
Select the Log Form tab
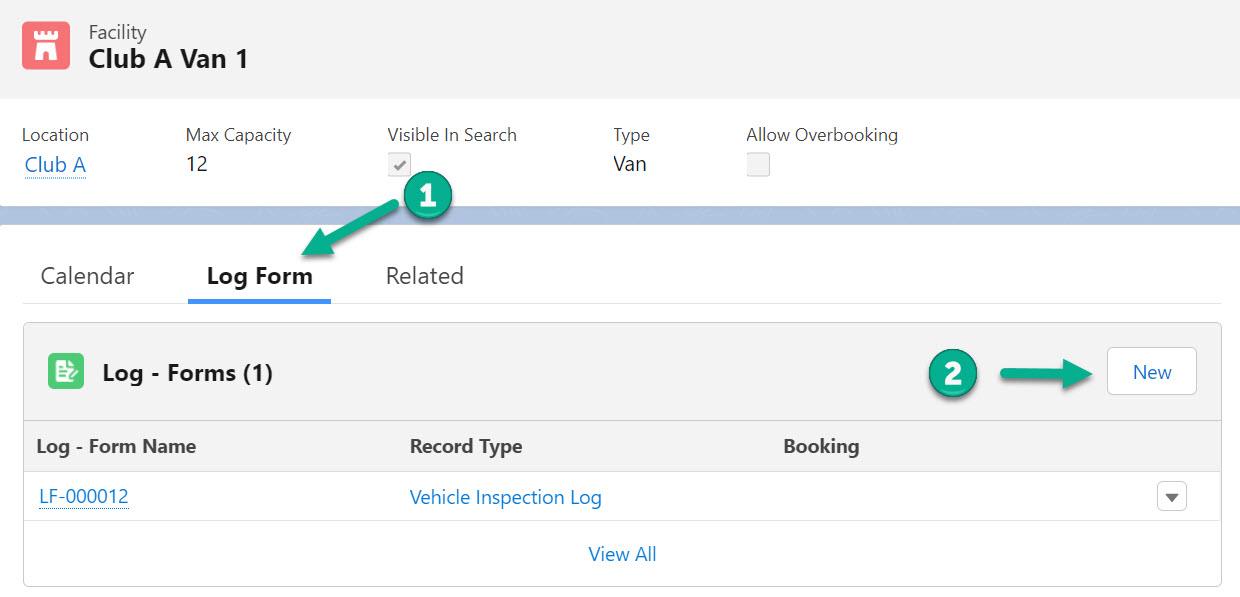[x=259, y=275]
